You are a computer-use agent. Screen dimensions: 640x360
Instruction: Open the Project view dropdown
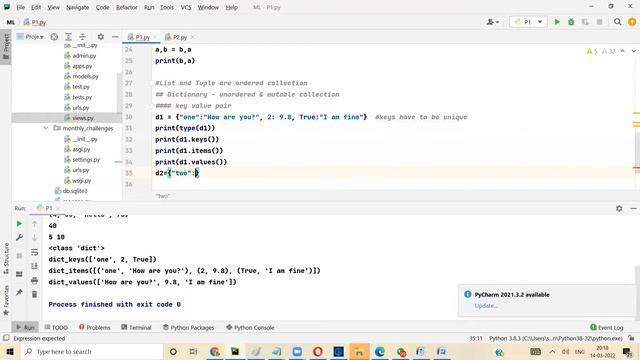[x=30, y=37]
